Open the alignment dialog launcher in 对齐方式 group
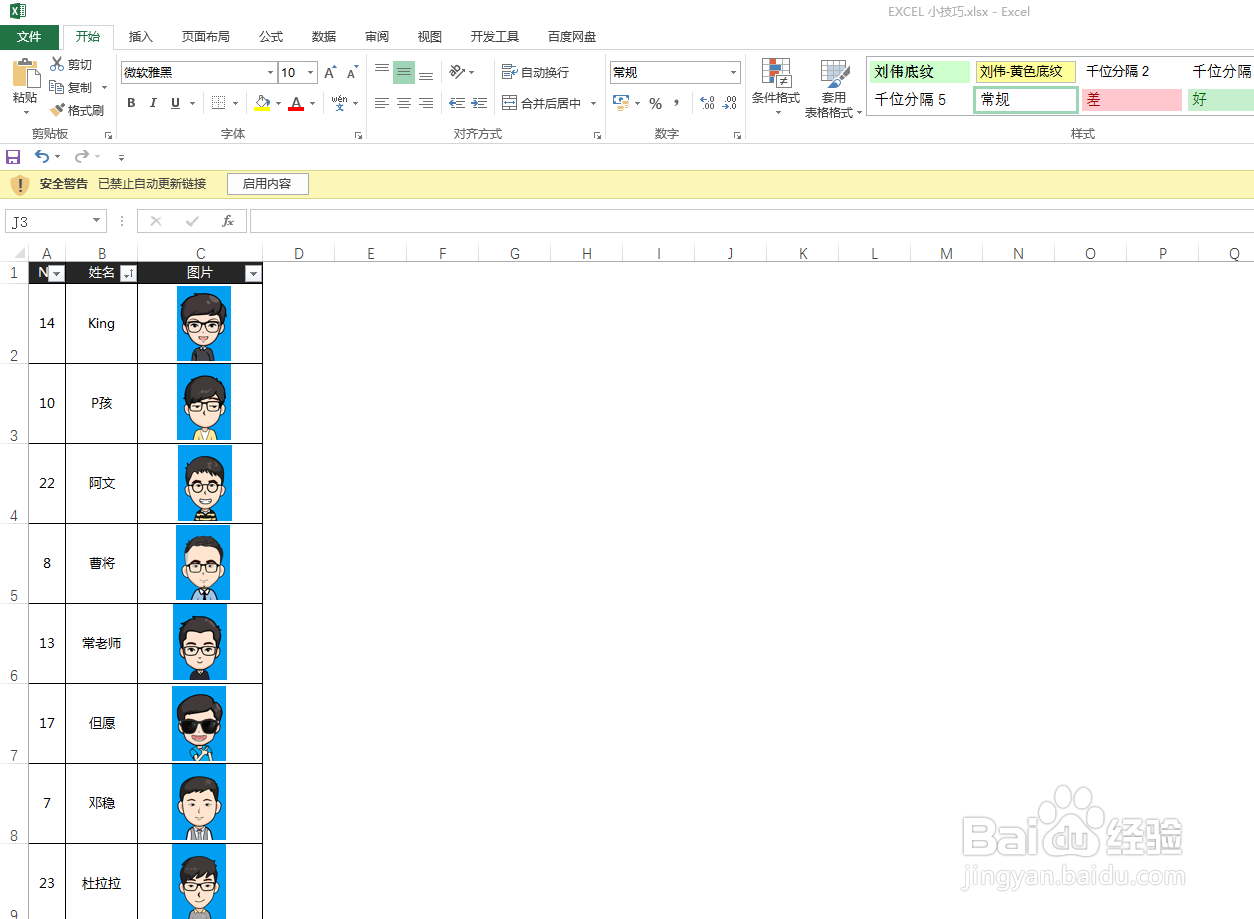This screenshot has height=919, width=1254. [x=597, y=135]
